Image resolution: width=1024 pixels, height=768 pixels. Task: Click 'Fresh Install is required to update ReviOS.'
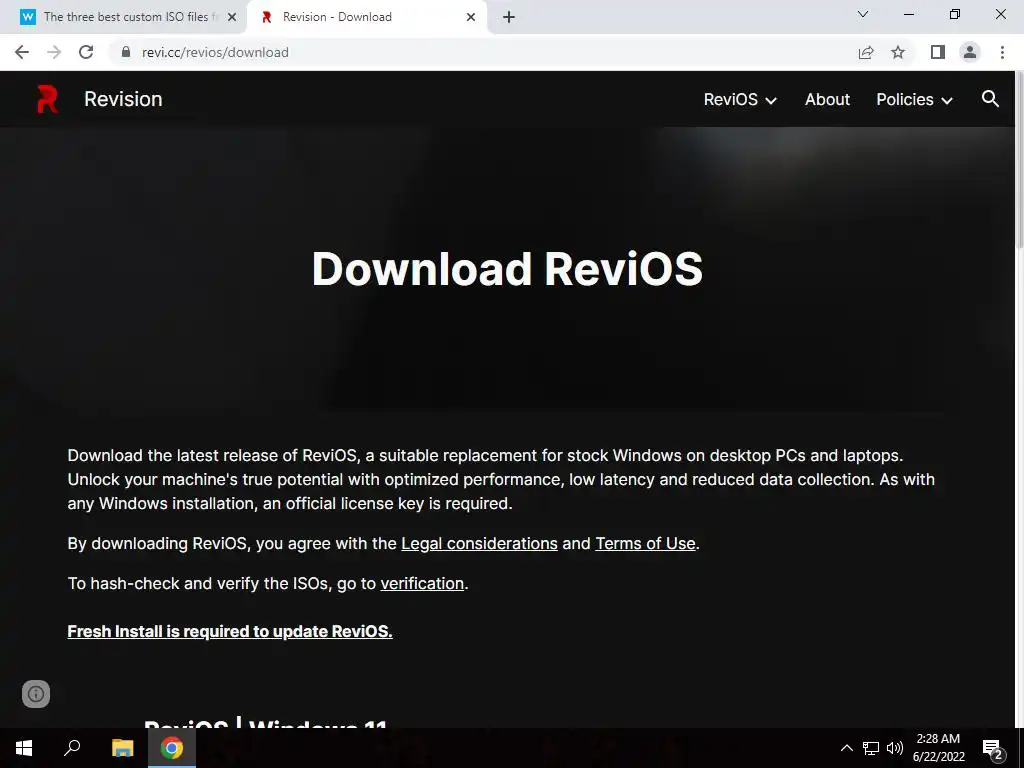(x=230, y=632)
